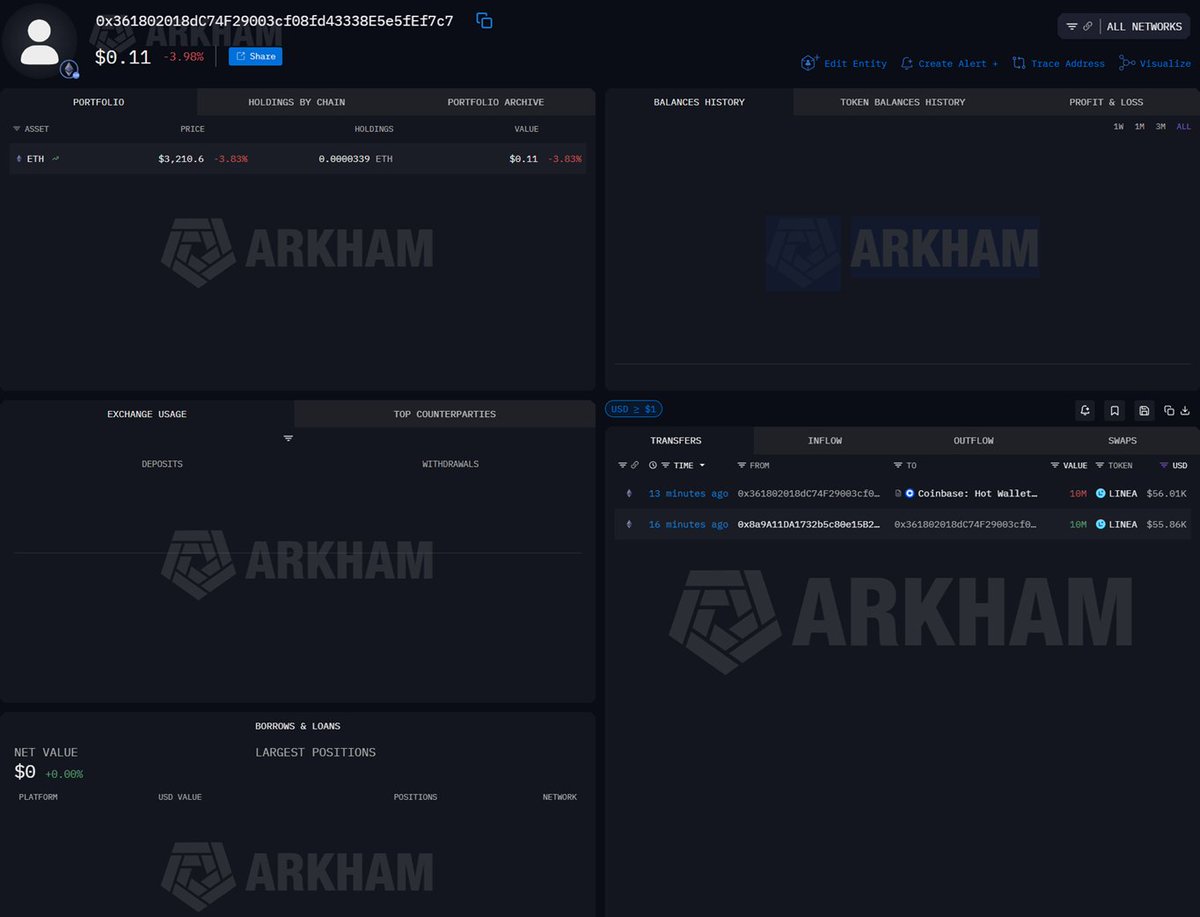Click the clock icon beside the TIME column
Viewport: 1200px width, 917px height.
tap(653, 465)
